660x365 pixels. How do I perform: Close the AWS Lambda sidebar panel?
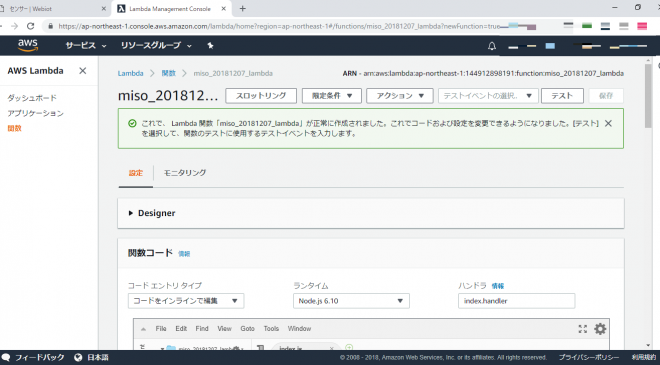pyautogui.click(x=83, y=71)
